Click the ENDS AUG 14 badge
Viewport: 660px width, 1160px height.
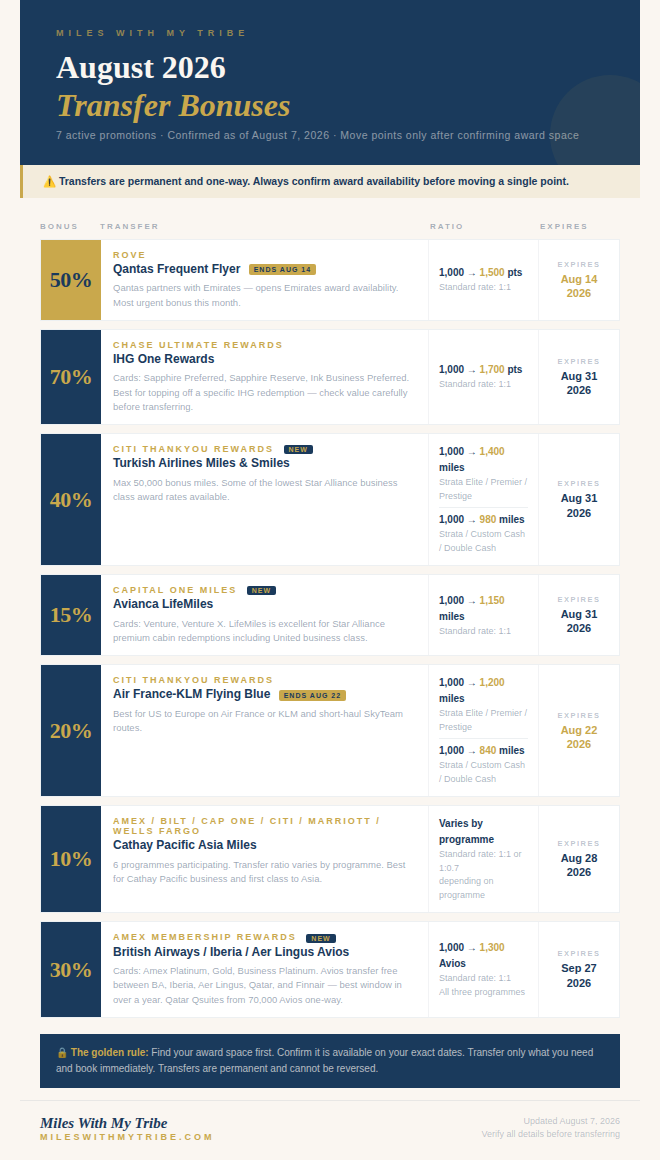283,269
